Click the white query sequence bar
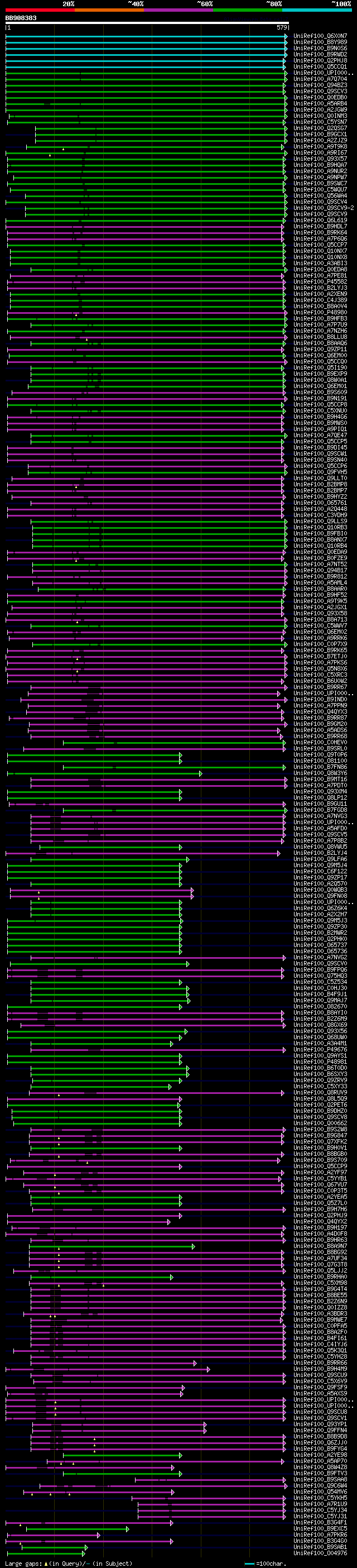Image resolution: width=357 pixels, height=1568 pixels. 147,23
